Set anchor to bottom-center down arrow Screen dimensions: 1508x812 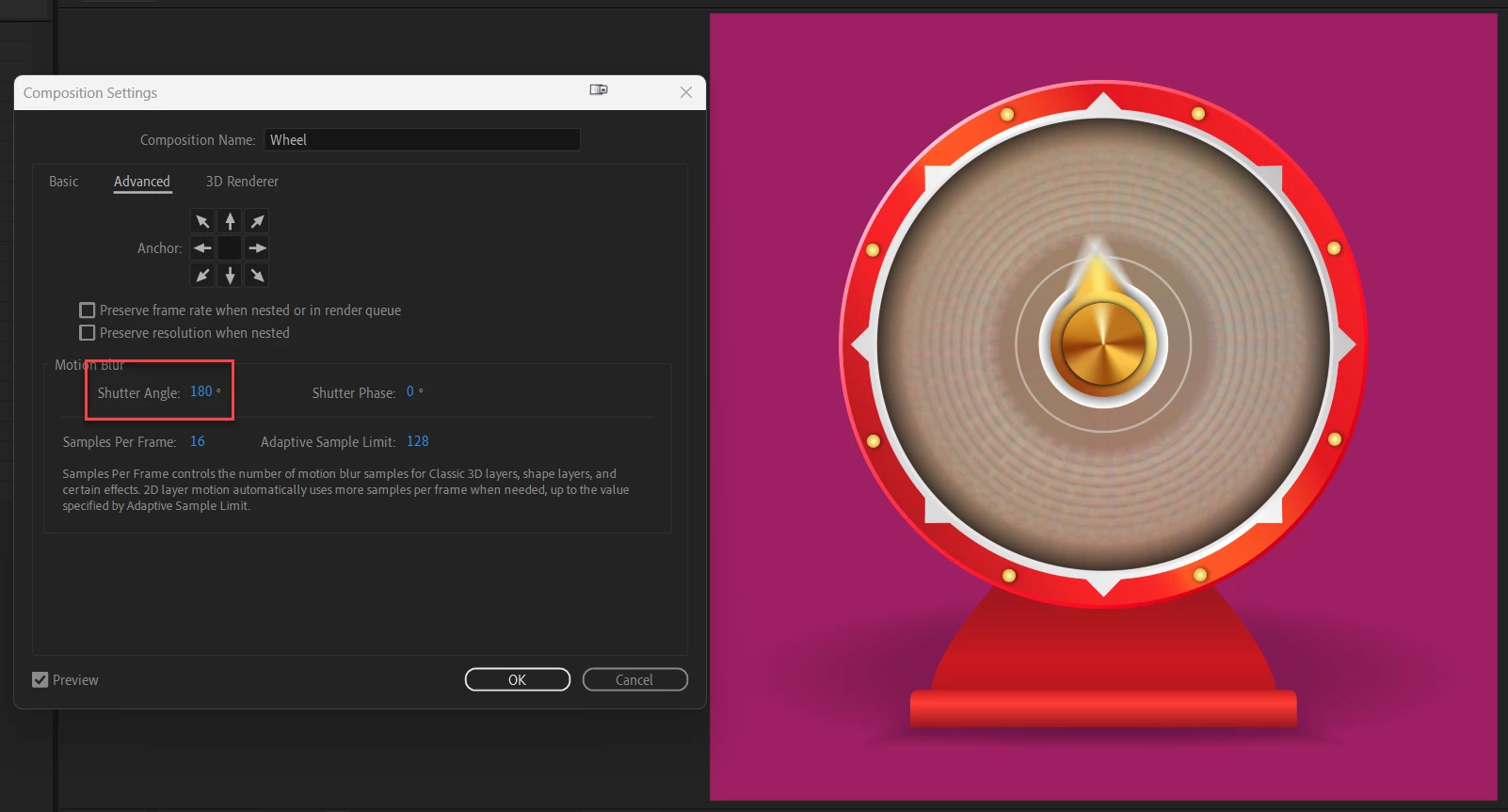(230, 276)
